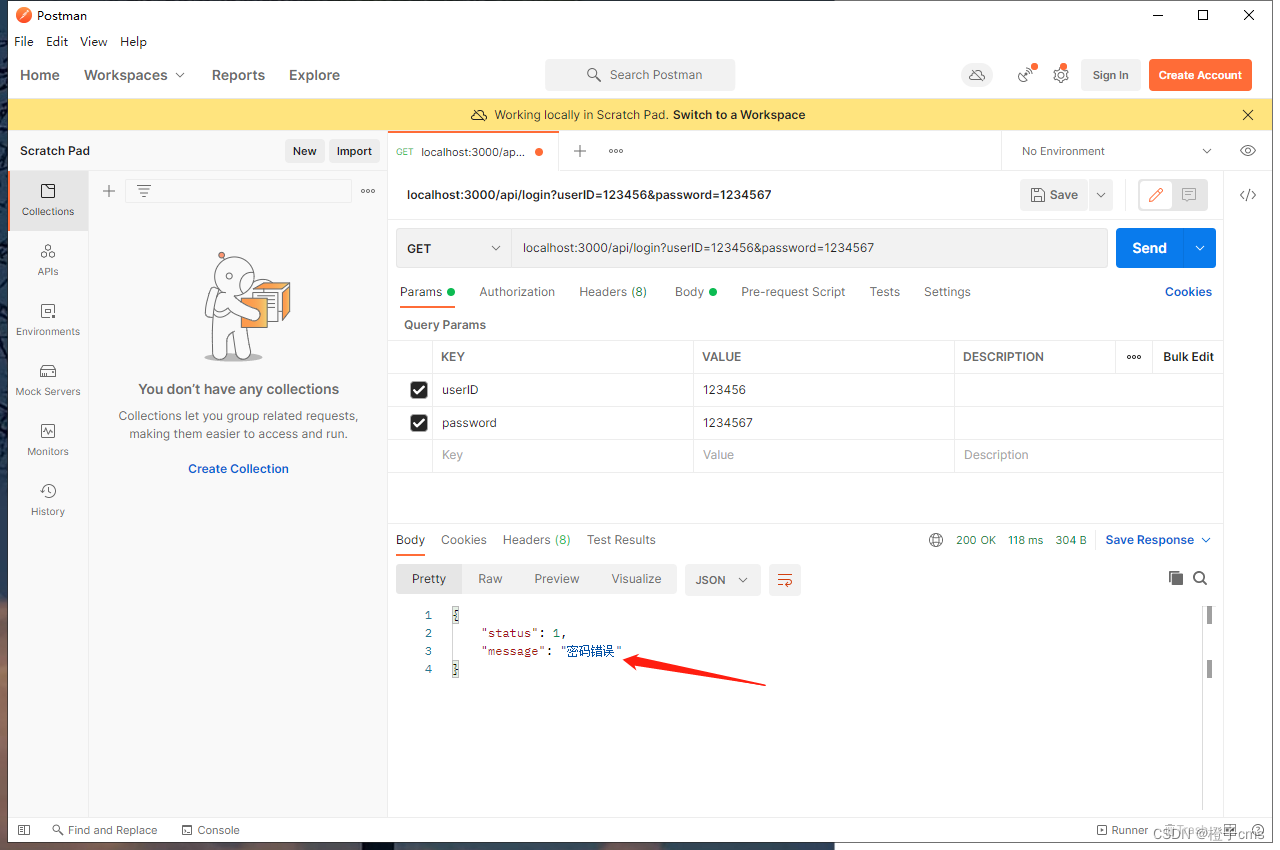Select the Raw response view
The width and height of the screenshot is (1280, 850).
(x=490, y=579)
